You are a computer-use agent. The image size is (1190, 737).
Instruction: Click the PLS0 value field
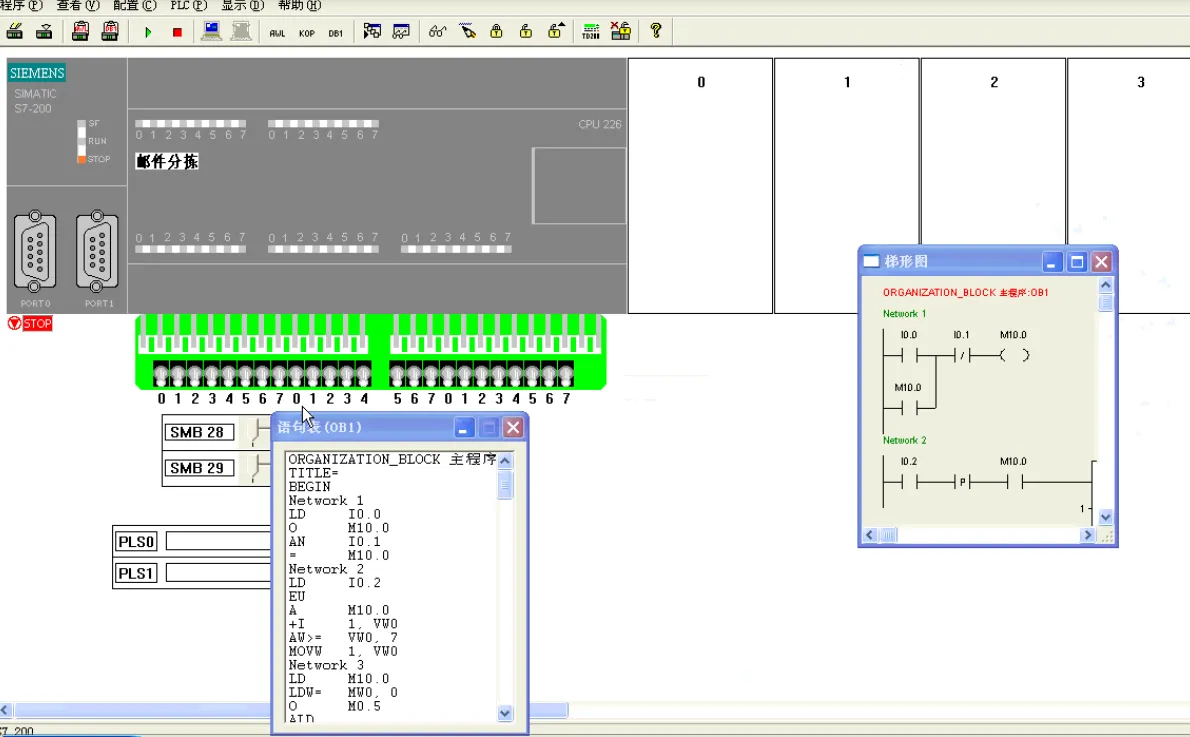(x=219, y=541)
